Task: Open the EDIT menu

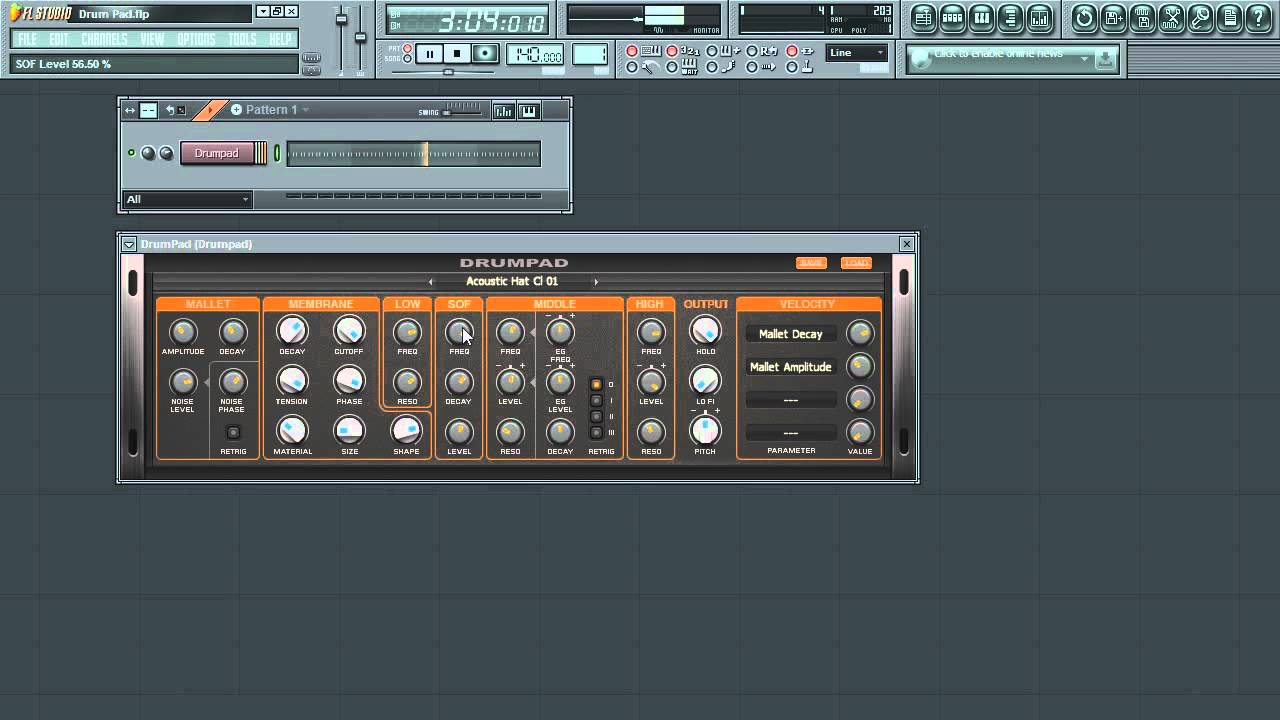Action: 59,39
